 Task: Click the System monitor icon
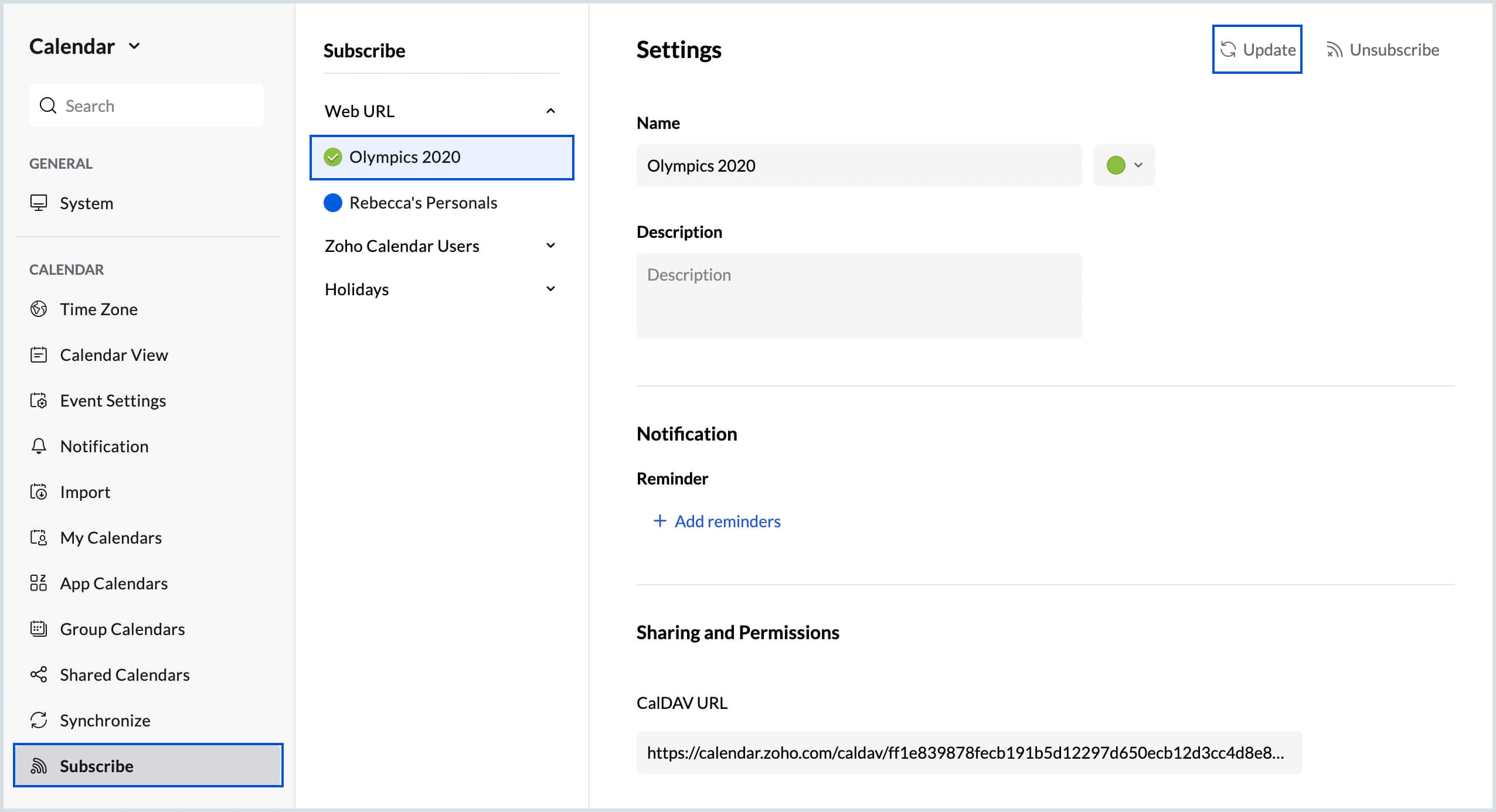[x=39, y=203]
